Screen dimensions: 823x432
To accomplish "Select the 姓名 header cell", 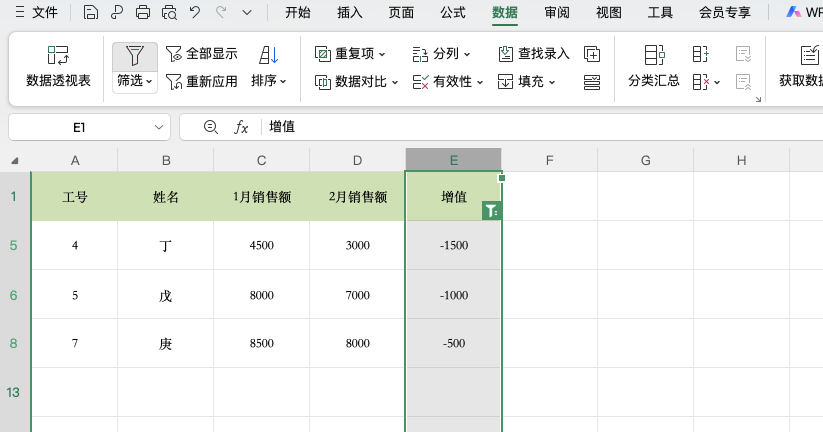I will pos(166,197).
